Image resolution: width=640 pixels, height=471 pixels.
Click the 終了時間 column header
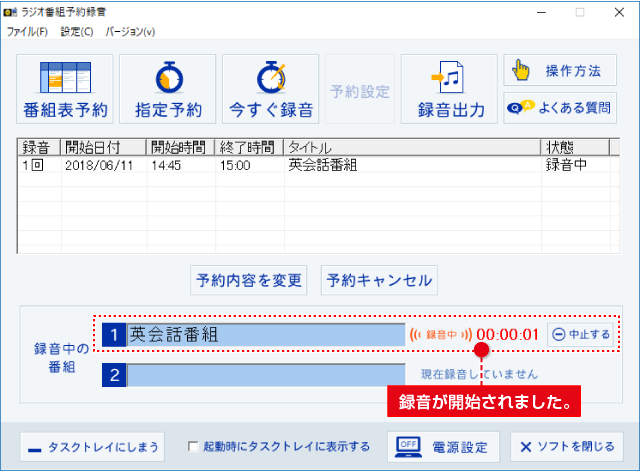coord(249,147)
